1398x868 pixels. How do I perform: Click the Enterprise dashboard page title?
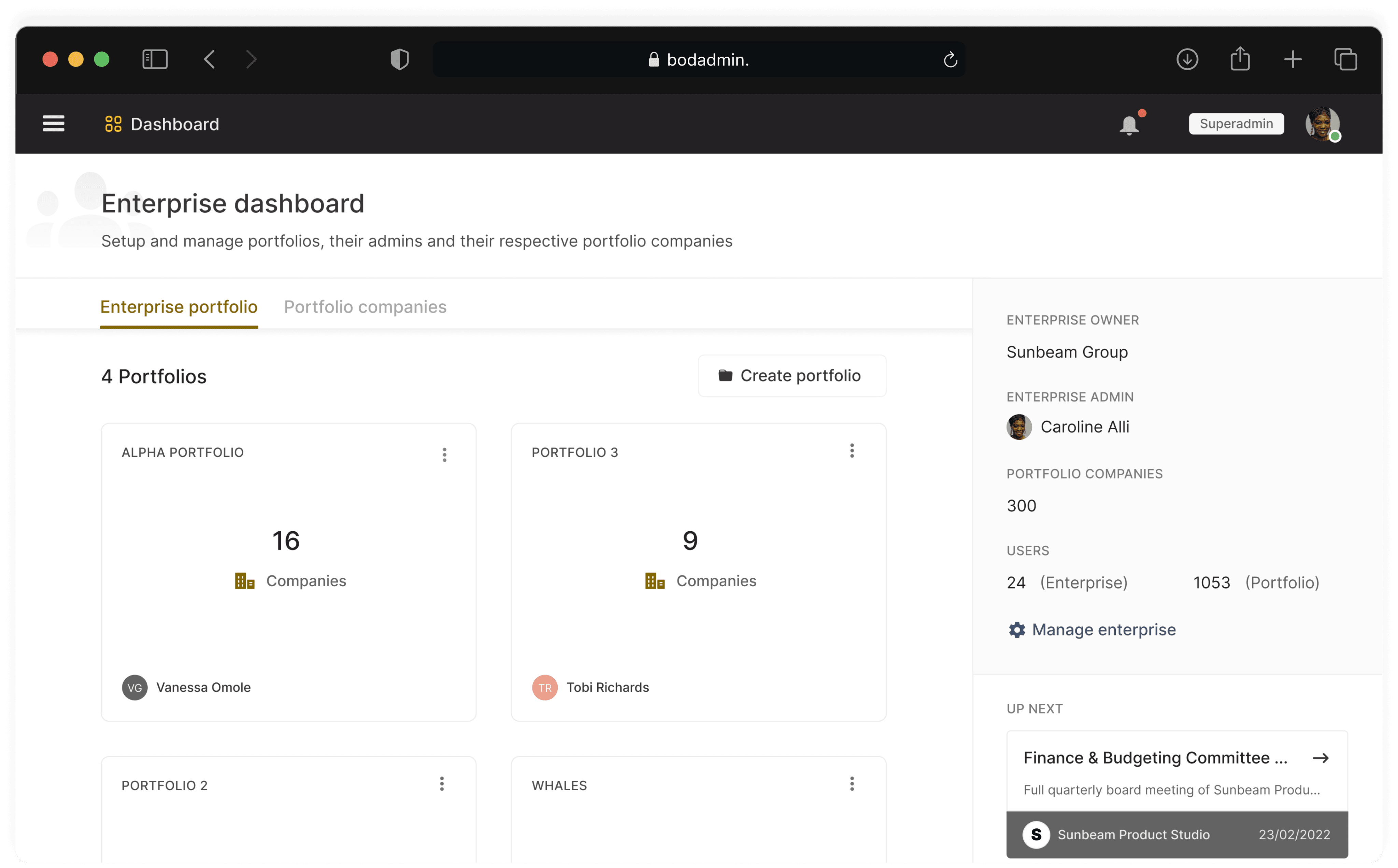232,203
